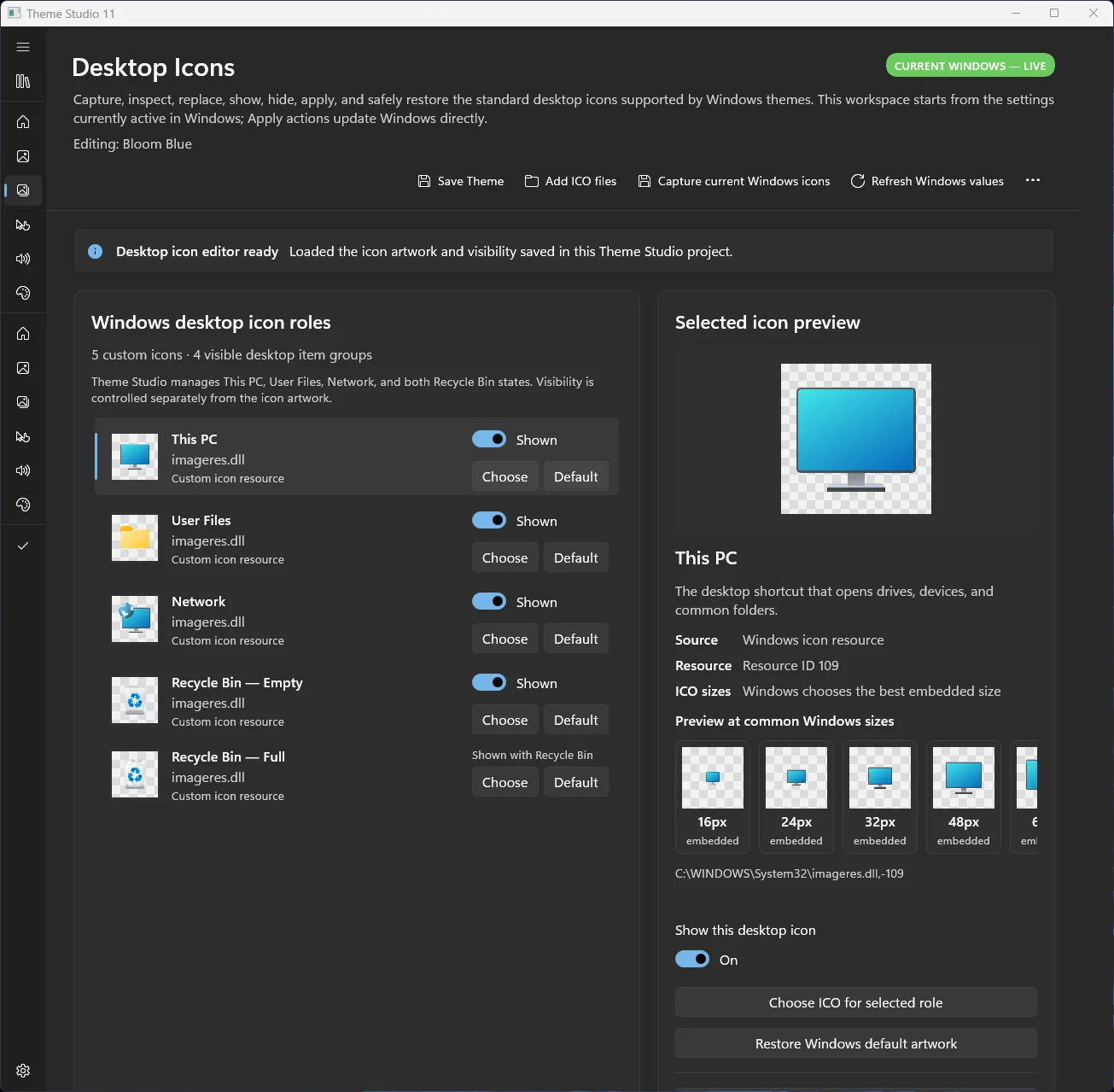Click Default for Recycle Bin — Full
Viewport: 1114px width, 1092px height.
[576, 782]
